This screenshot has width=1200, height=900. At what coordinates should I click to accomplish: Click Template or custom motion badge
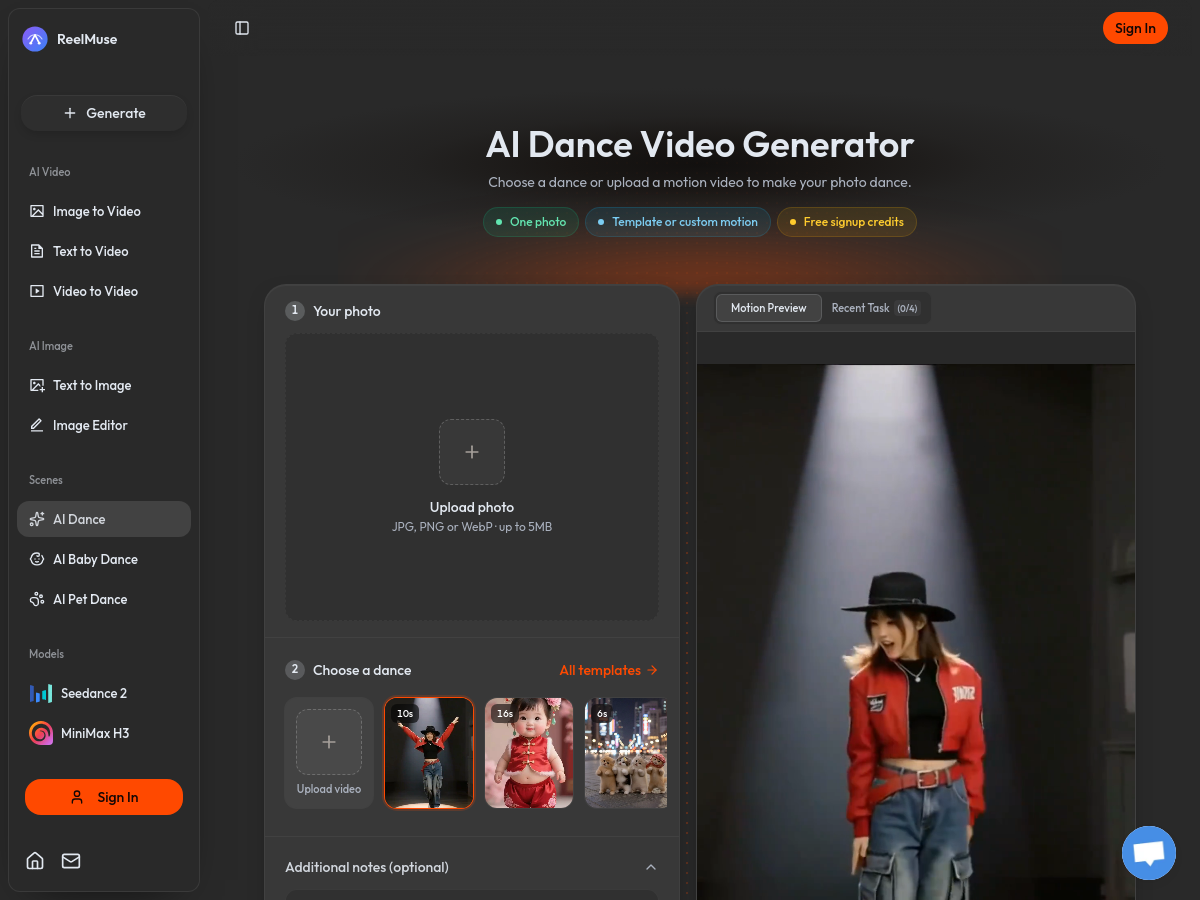coord(678,222)
